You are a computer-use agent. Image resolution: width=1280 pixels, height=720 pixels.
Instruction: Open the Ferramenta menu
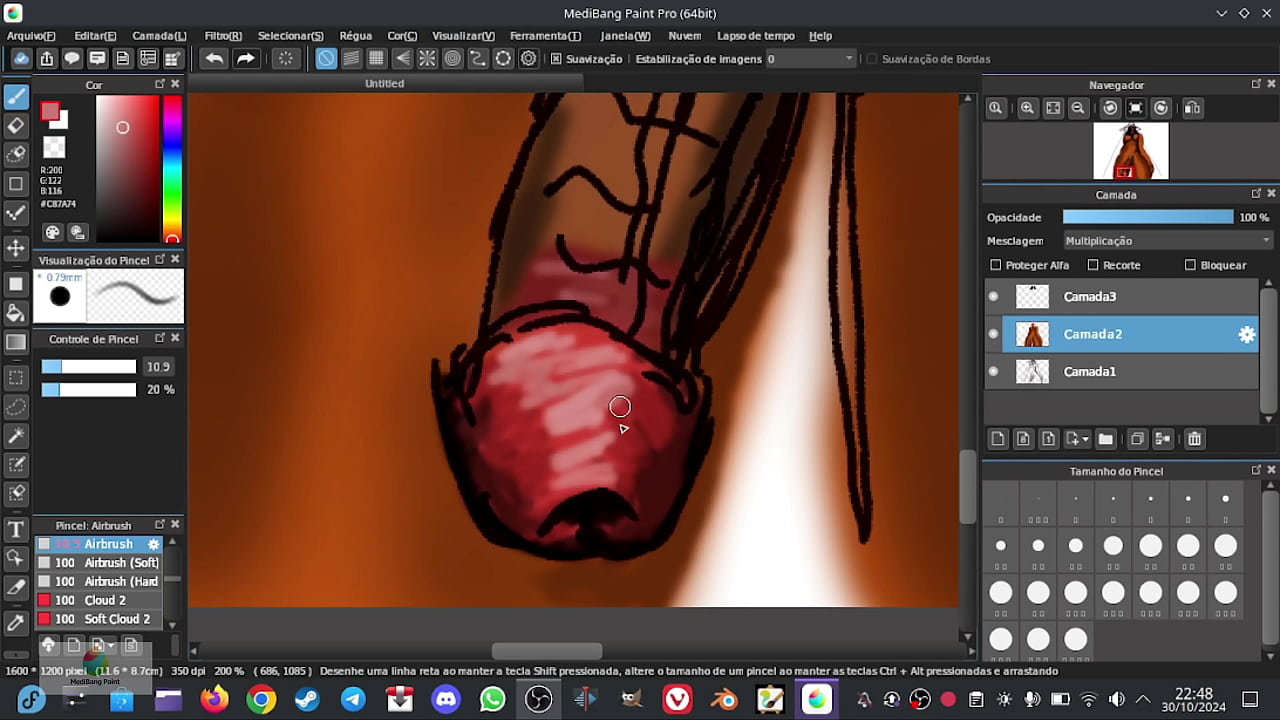545,35
